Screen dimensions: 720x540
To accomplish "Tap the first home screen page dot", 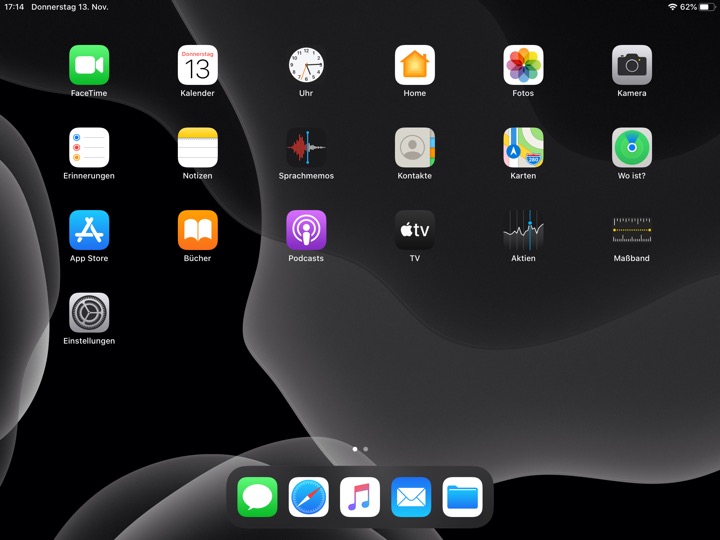I will [x=355, y=449].
